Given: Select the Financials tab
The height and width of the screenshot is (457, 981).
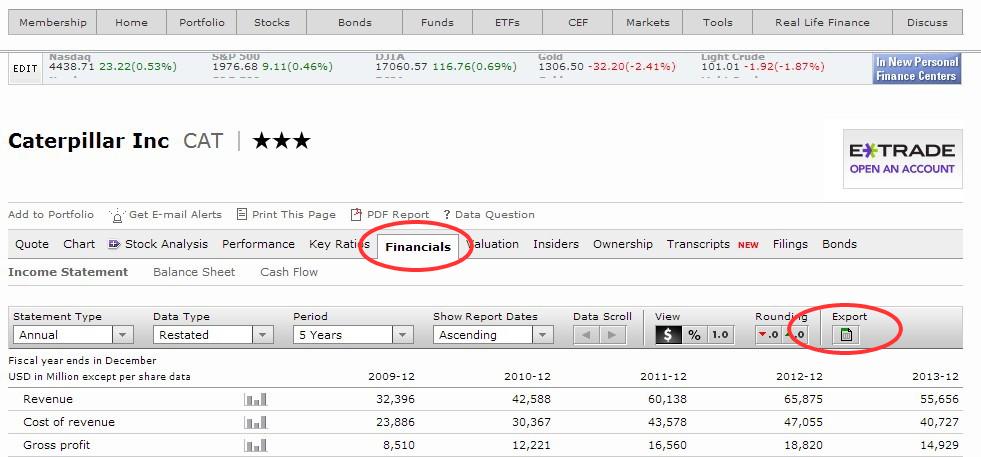Looking at the screenshot, I should click(418, 247).
